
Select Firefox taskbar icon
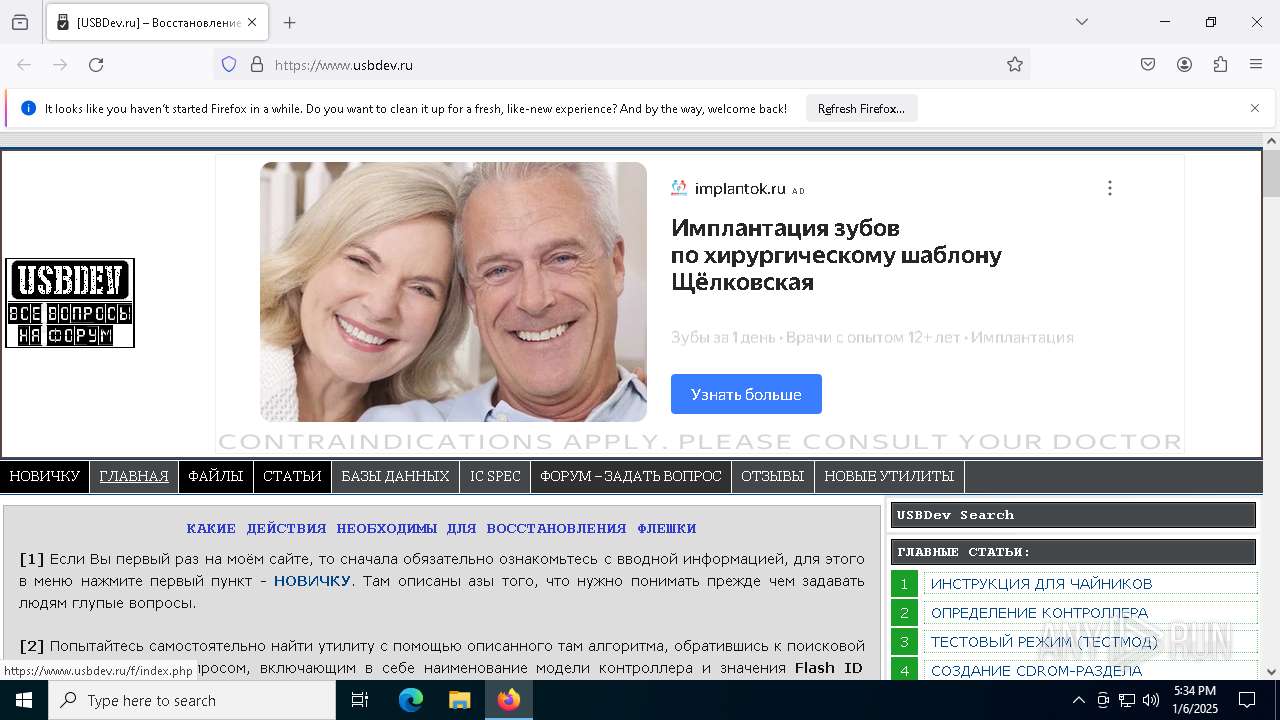pos(509,700)
